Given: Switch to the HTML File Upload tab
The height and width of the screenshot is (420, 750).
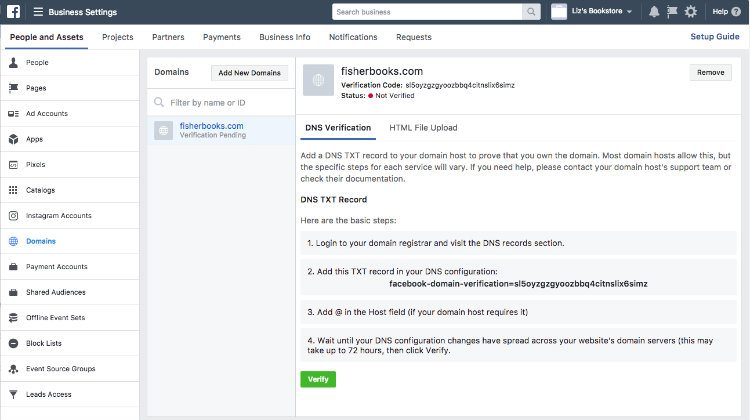Looking at the screenshot, I should click(x=423, y=128).
